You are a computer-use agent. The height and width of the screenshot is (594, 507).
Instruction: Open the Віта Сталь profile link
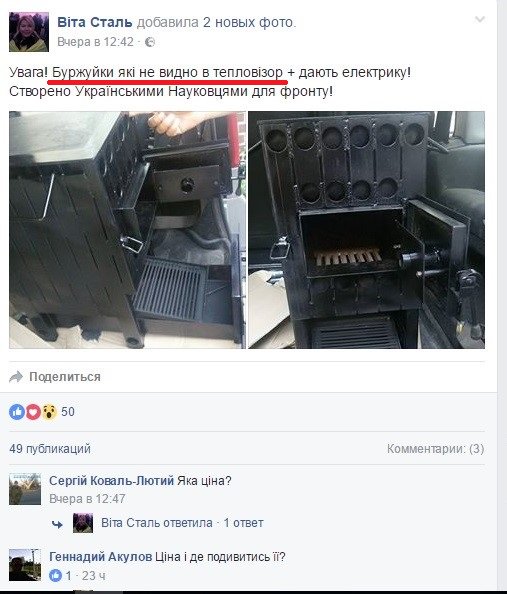[x=95, y=22]
